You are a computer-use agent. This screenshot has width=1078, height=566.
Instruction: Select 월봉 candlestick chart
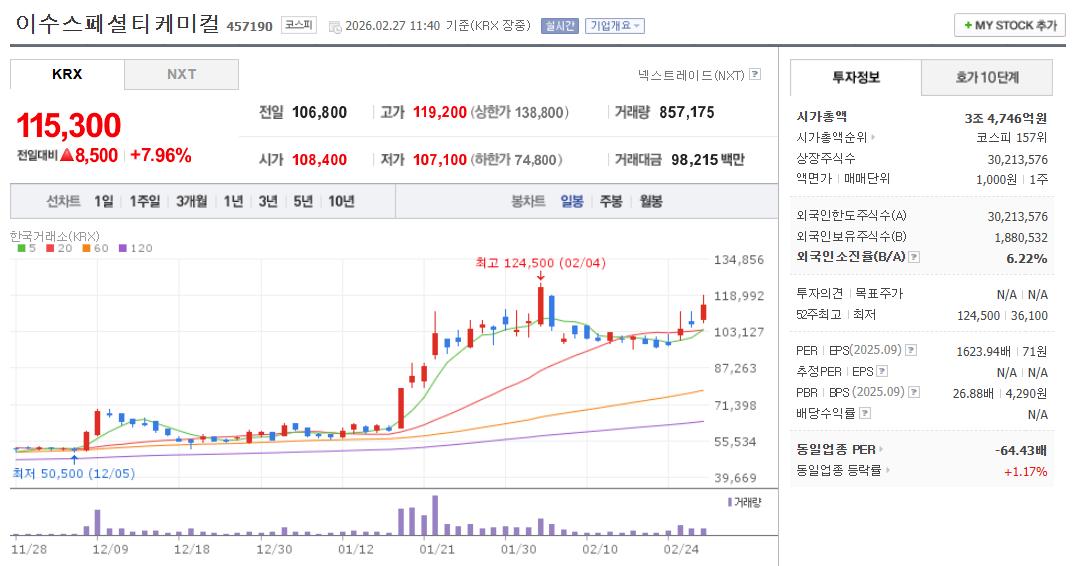click(x=650, y=202)
